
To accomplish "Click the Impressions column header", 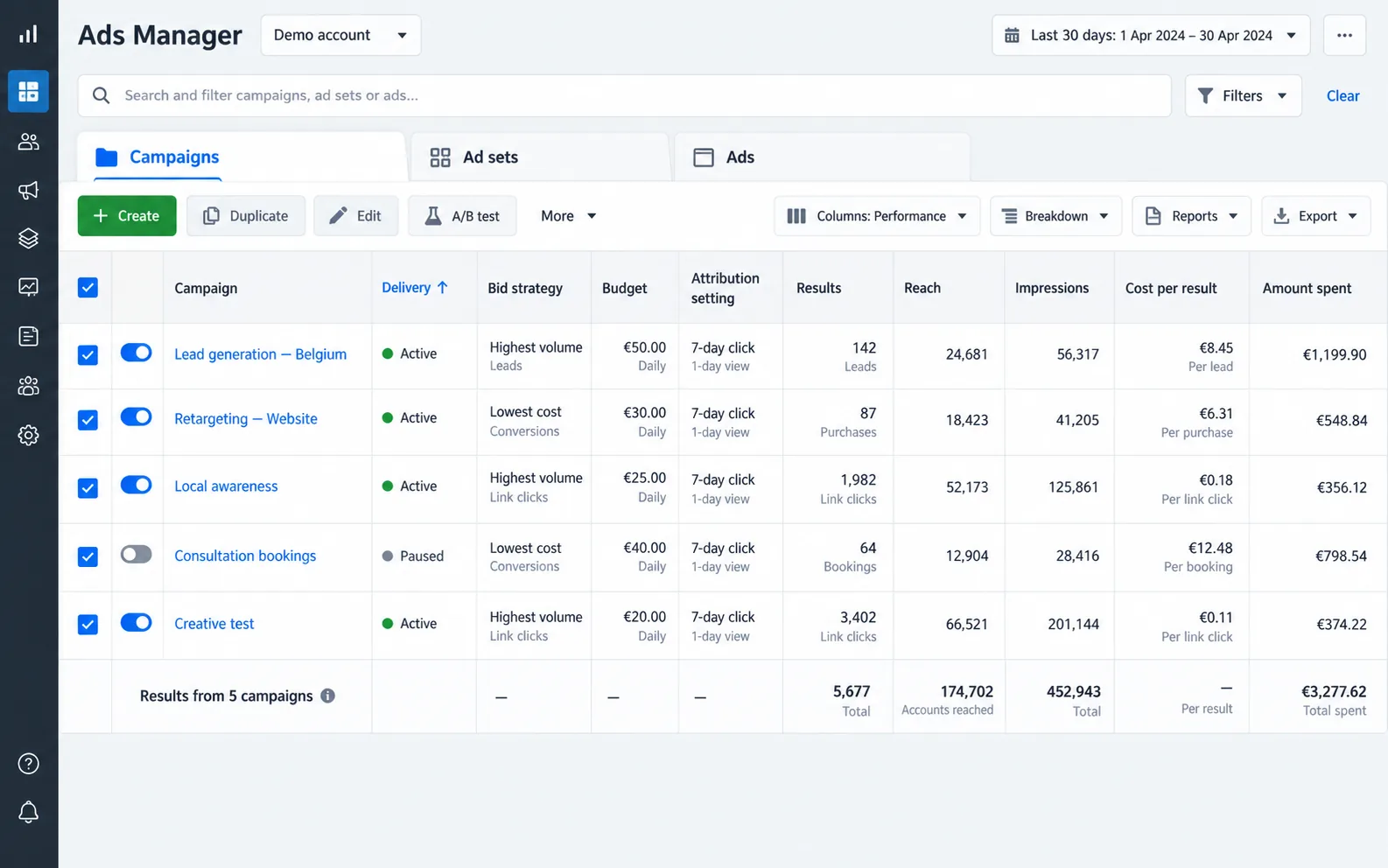I will point(1052,288).
